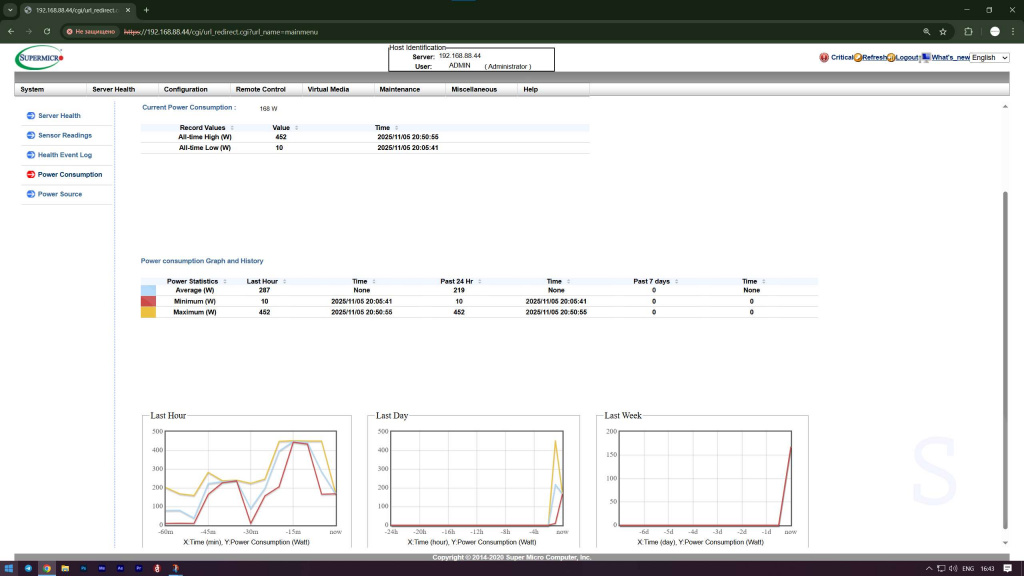Click the Refresh icon in header

coord(858,58)
